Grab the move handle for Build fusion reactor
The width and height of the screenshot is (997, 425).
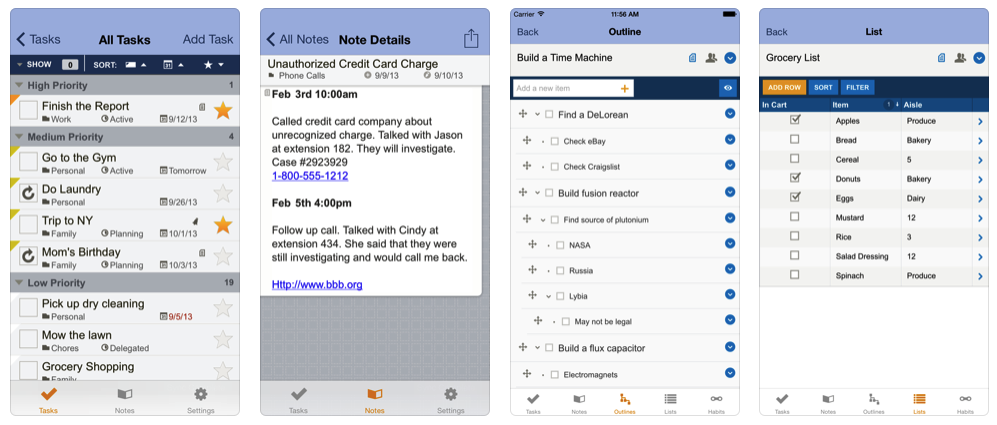click(523, 192)
